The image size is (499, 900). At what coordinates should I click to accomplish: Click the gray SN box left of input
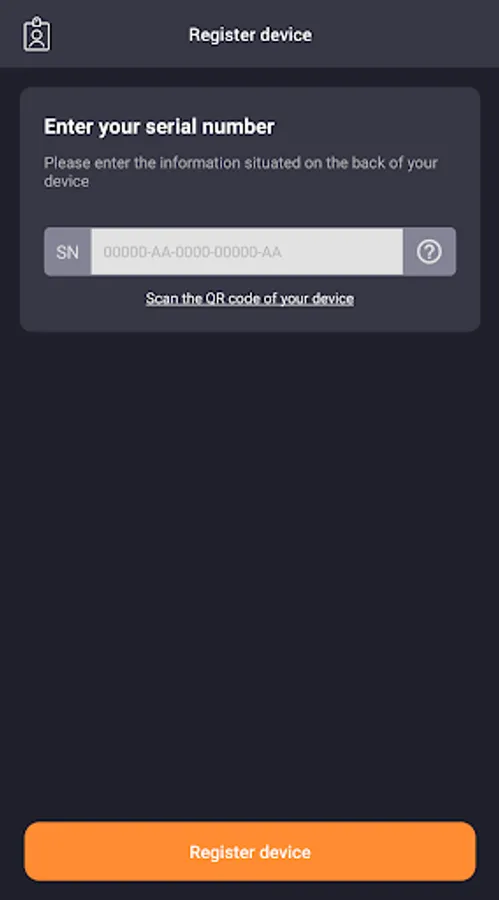point(67,252)
